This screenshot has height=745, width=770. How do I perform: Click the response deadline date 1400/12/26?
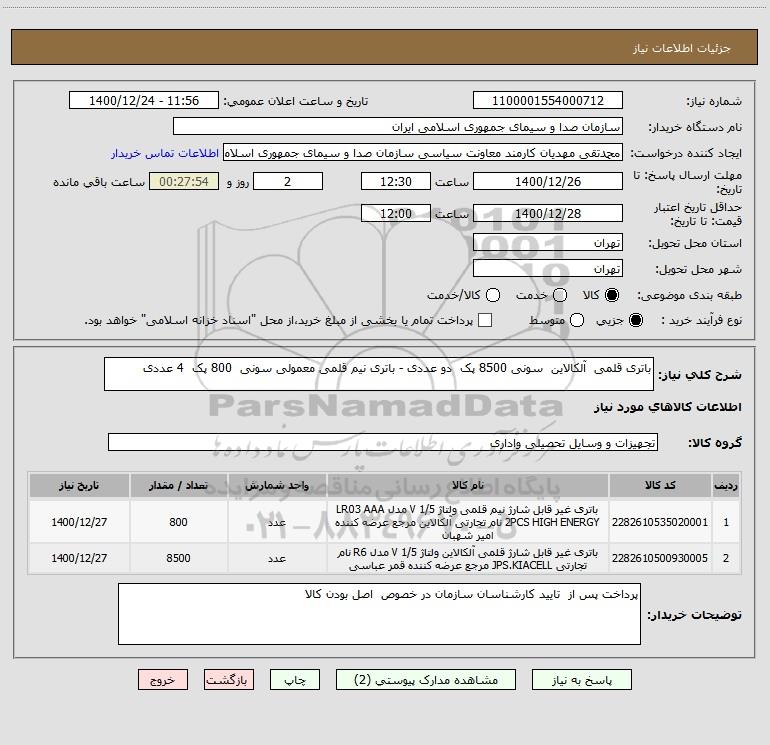(548, 181)
